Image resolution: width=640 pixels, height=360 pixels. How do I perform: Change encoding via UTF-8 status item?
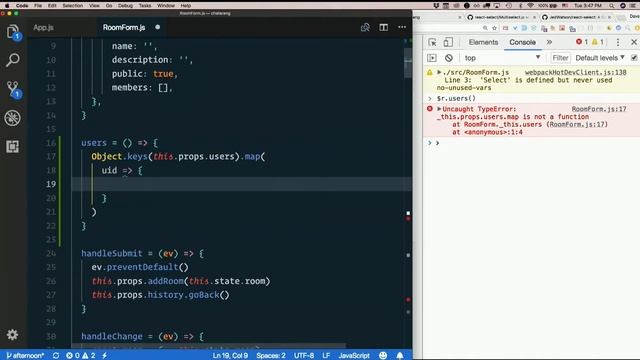(x=304, y=356)
